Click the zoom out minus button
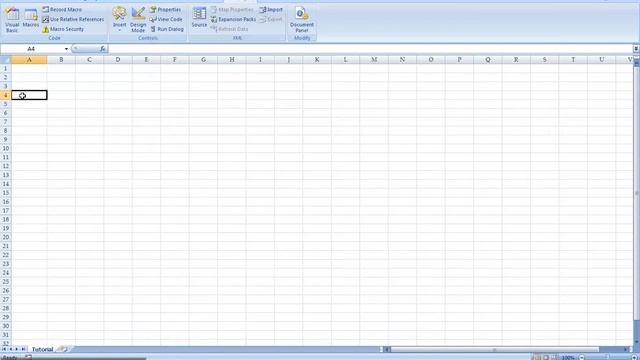Viewport: 640px width, 360px height. (x=582, y=358)
